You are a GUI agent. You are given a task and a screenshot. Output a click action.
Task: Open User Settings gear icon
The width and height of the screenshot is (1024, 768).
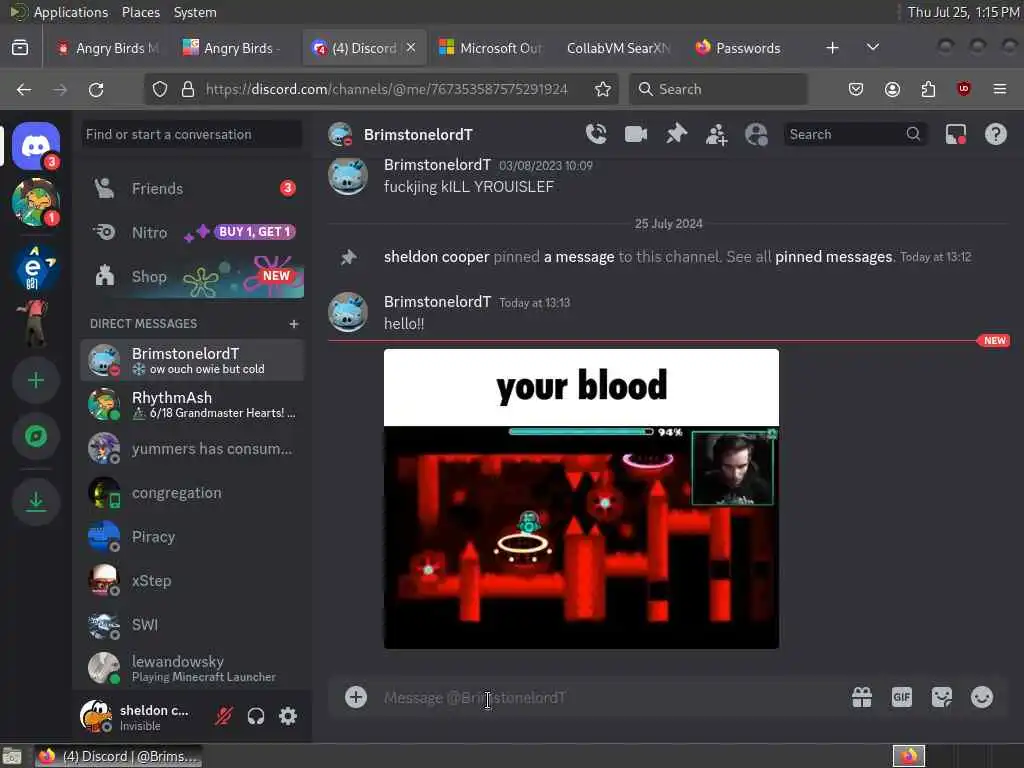coord(288,716)
